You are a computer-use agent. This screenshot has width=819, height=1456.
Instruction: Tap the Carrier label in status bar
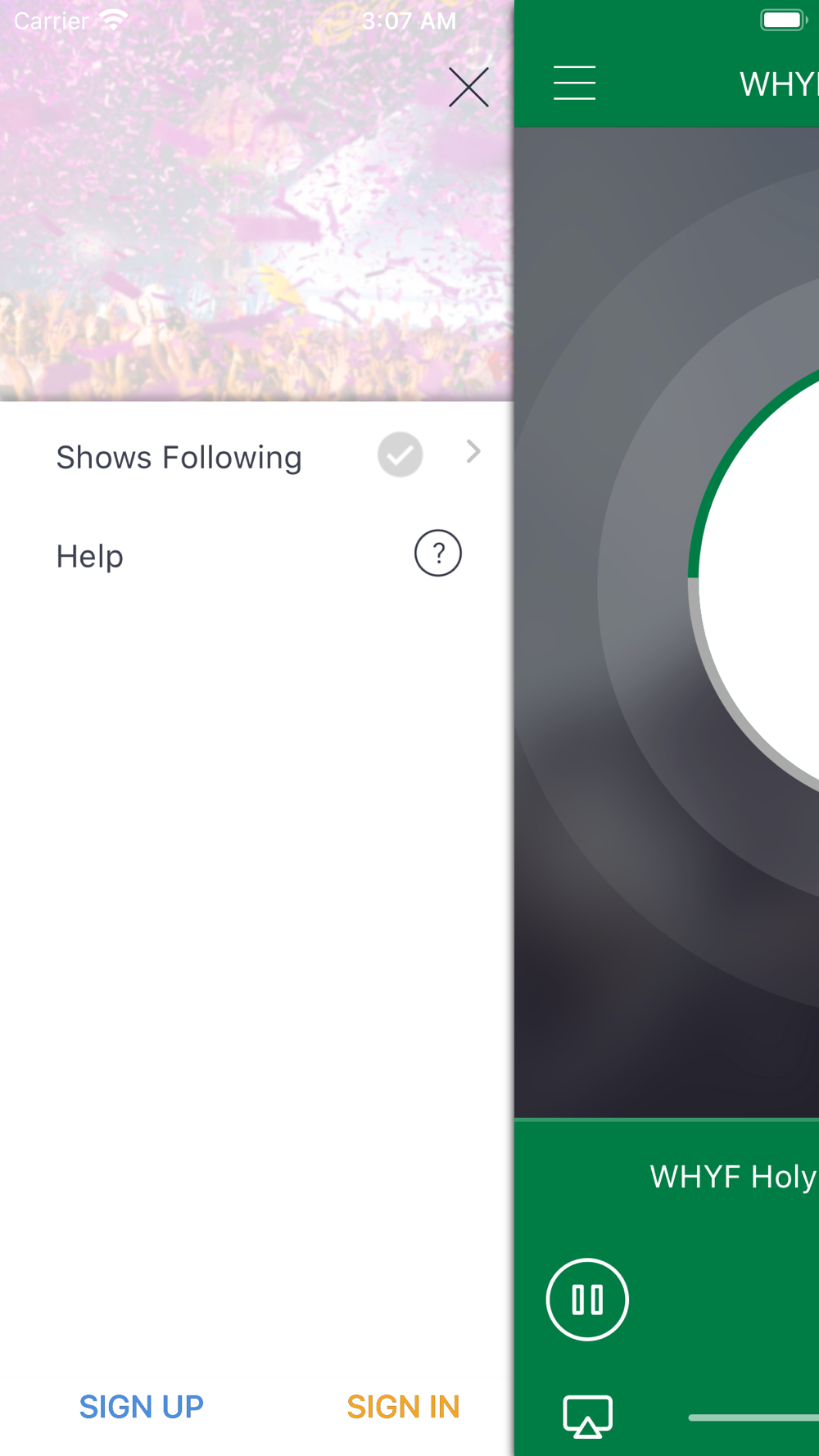point(51,20)
